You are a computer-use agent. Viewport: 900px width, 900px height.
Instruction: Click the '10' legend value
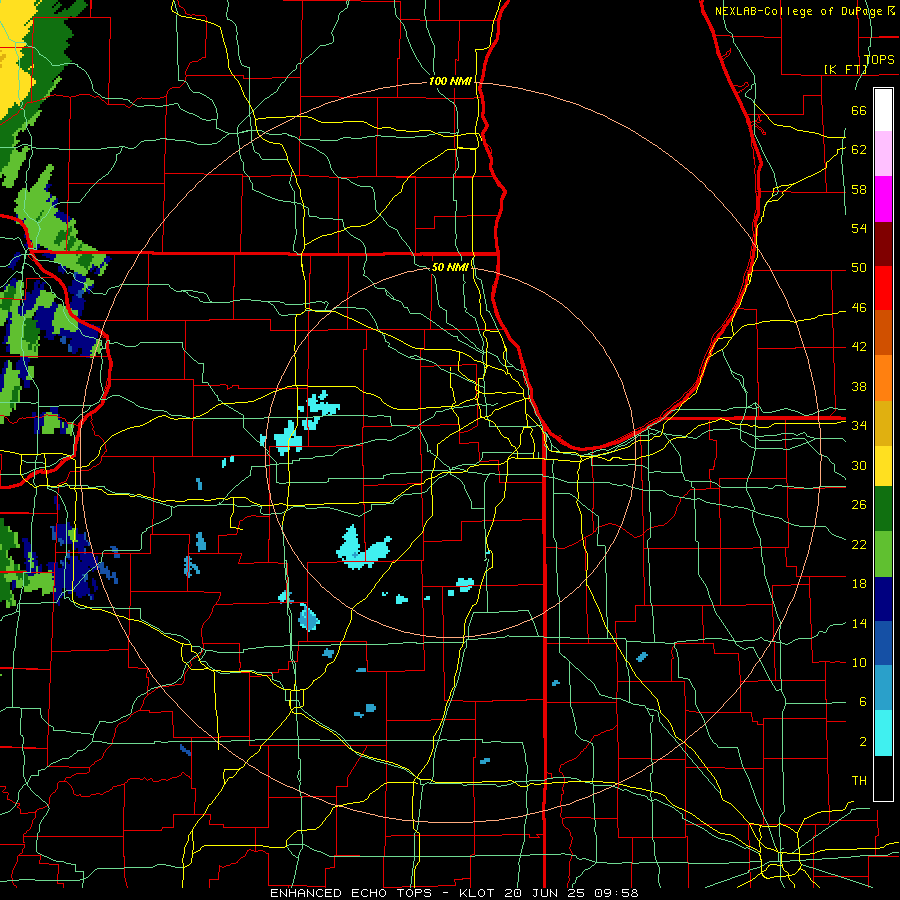click(859, 662)
